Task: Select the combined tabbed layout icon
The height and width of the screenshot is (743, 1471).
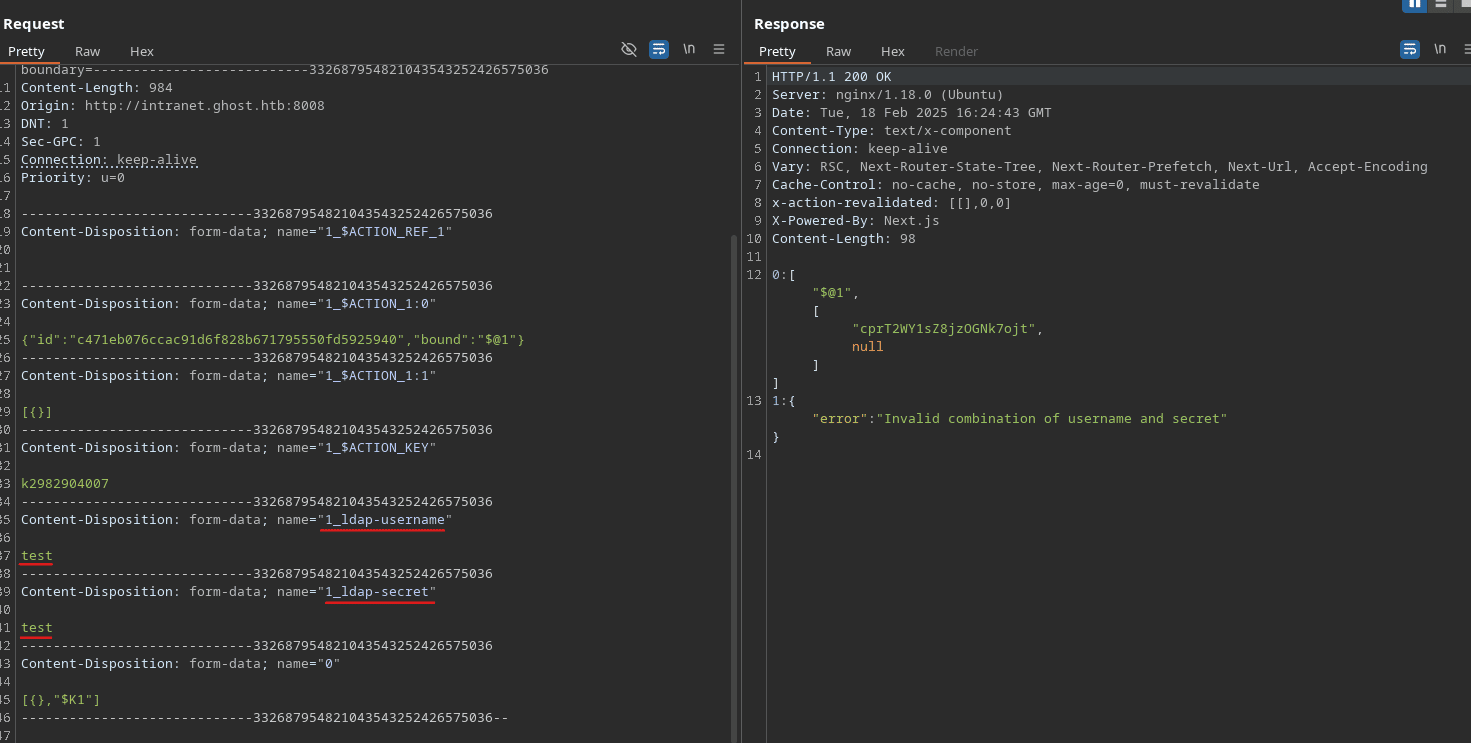Action: tap(1465, 4)
